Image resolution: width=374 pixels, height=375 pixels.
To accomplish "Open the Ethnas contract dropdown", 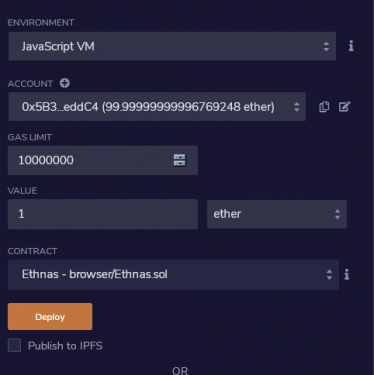I will 173,274.
